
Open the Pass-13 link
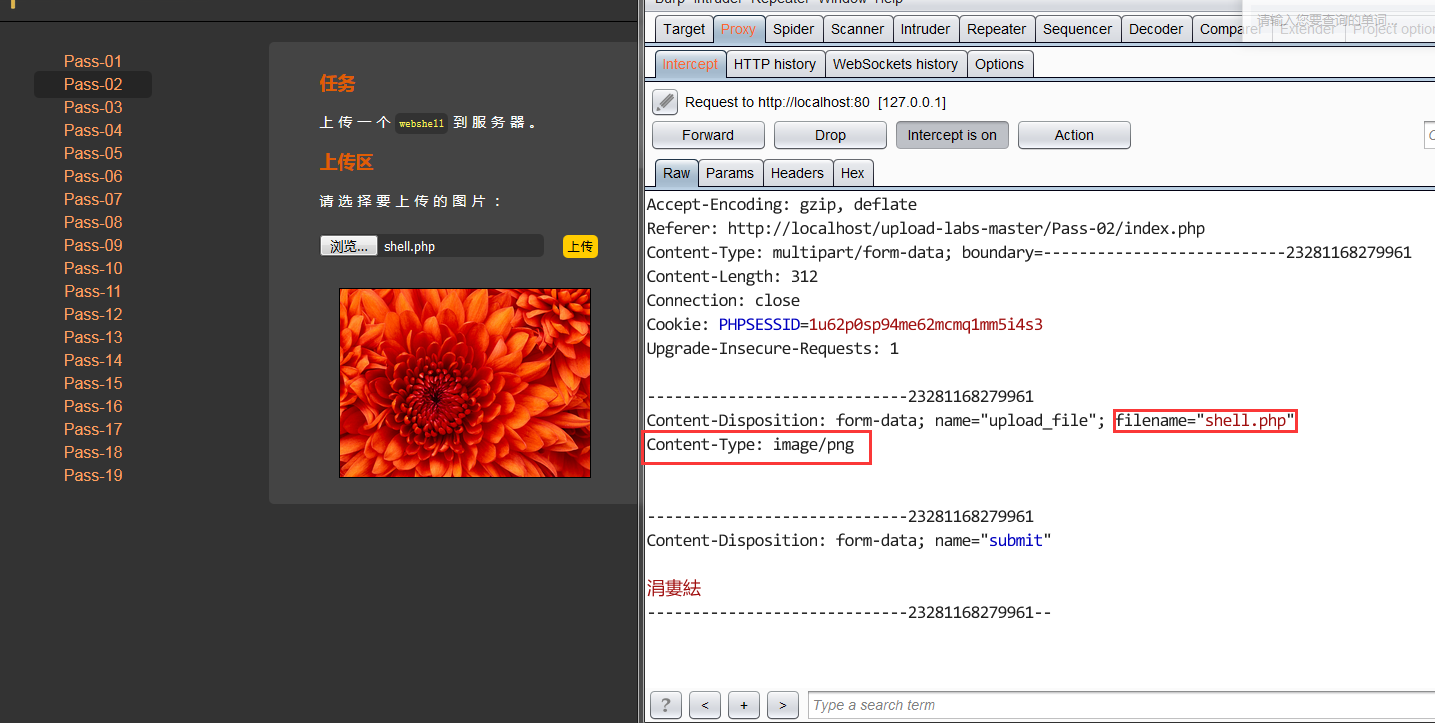pos(93,337)
